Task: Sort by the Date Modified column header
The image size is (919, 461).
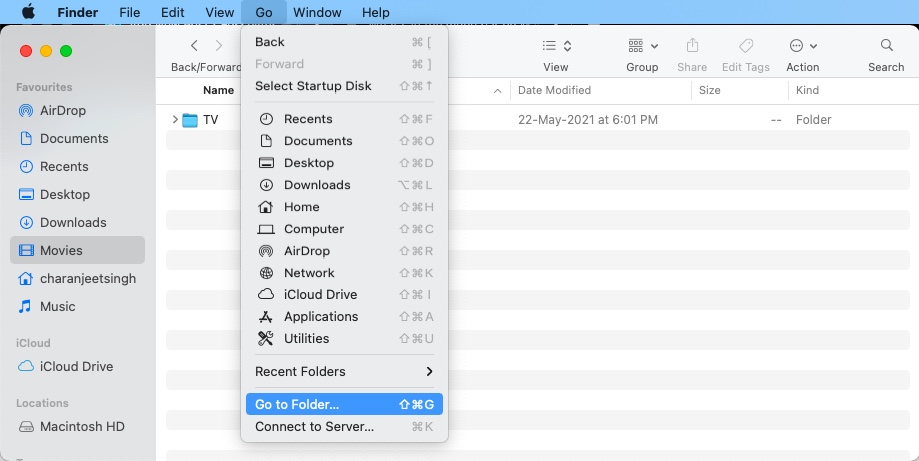Action: pyautogui.click(x=554, y=90)
